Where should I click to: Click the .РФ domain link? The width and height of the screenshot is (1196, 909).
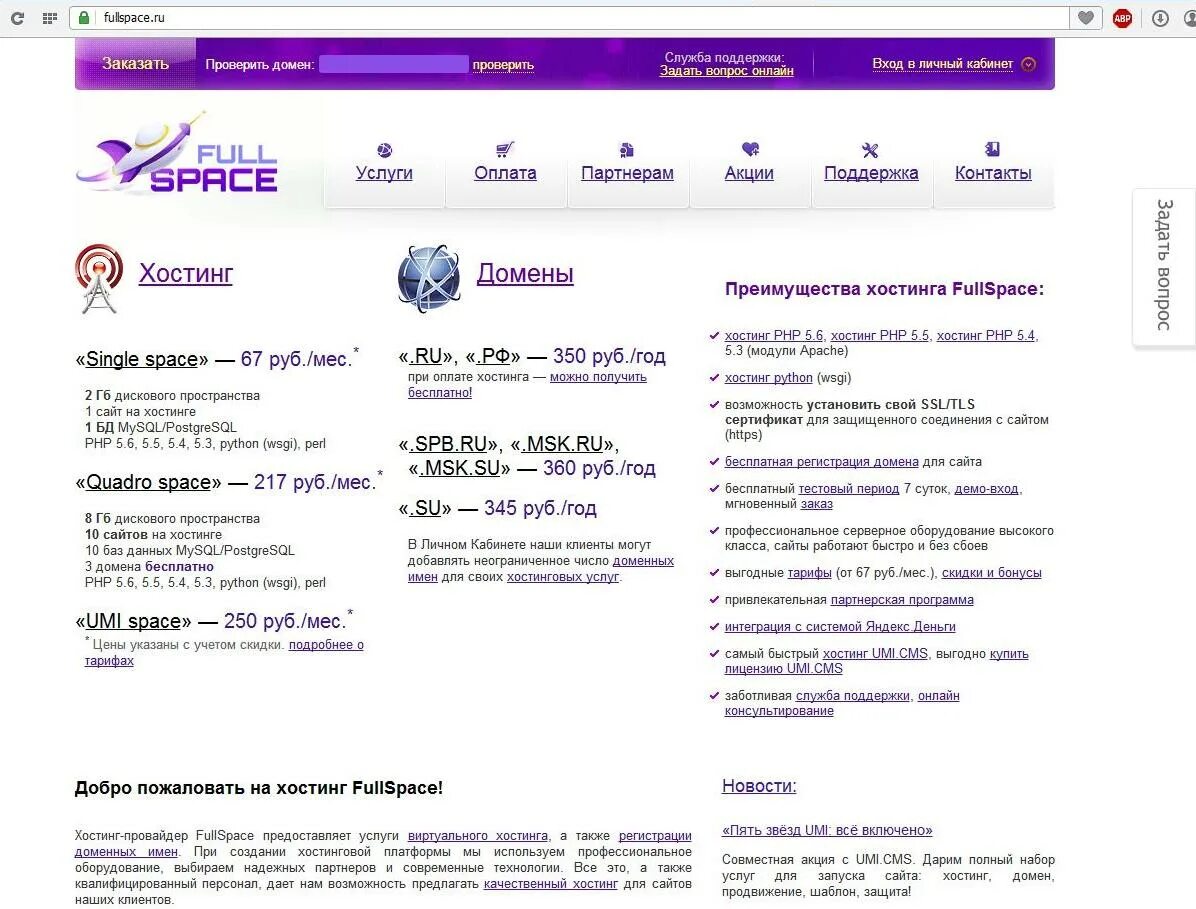pyautogui.click(x=494, y=356)
